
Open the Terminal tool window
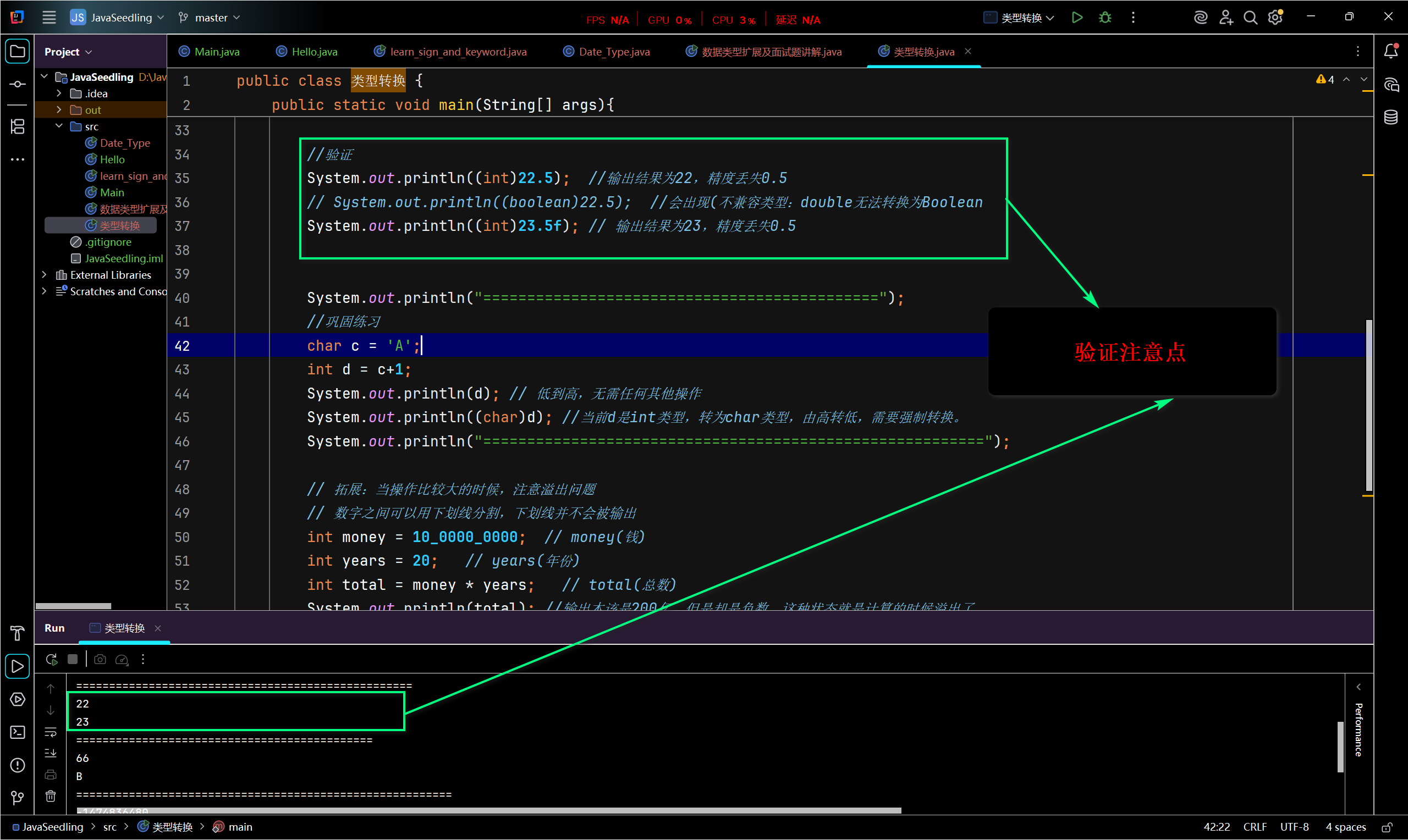[18, 732]
